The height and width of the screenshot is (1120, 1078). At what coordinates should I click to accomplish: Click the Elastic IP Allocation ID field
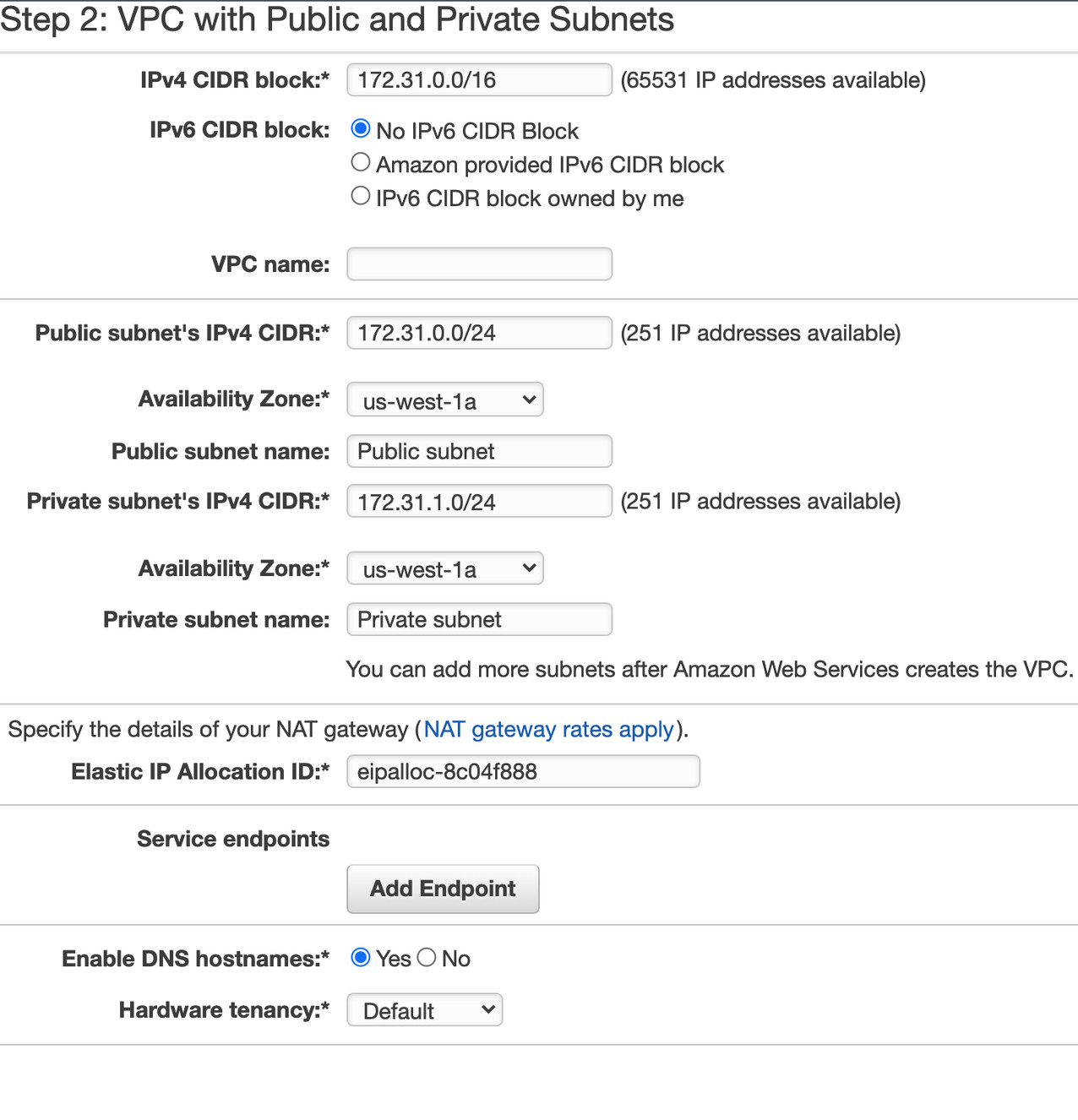[x=522, y=771]
